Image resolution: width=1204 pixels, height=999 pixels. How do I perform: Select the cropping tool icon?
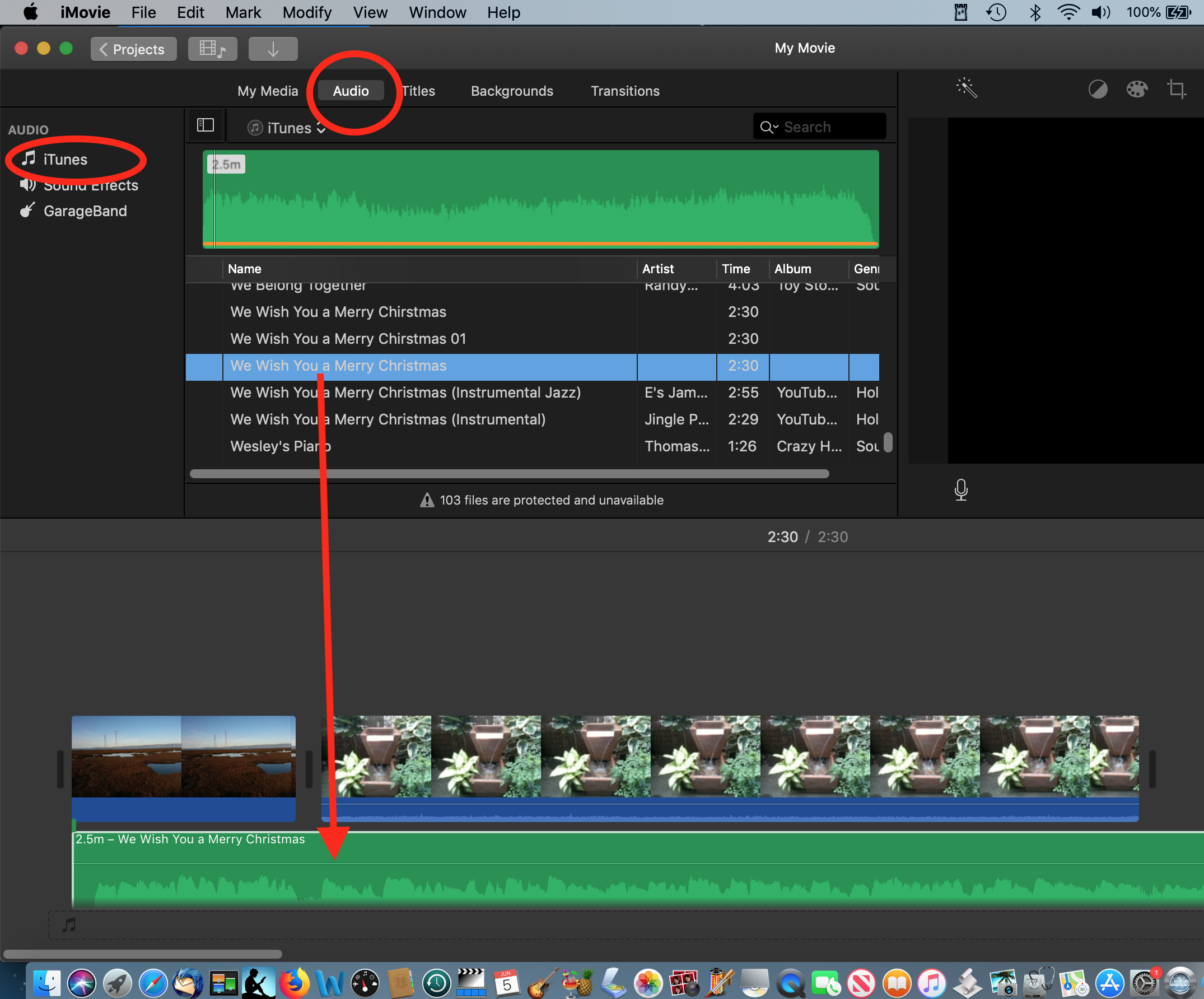pyautogui.click(x=1177, y=90)
